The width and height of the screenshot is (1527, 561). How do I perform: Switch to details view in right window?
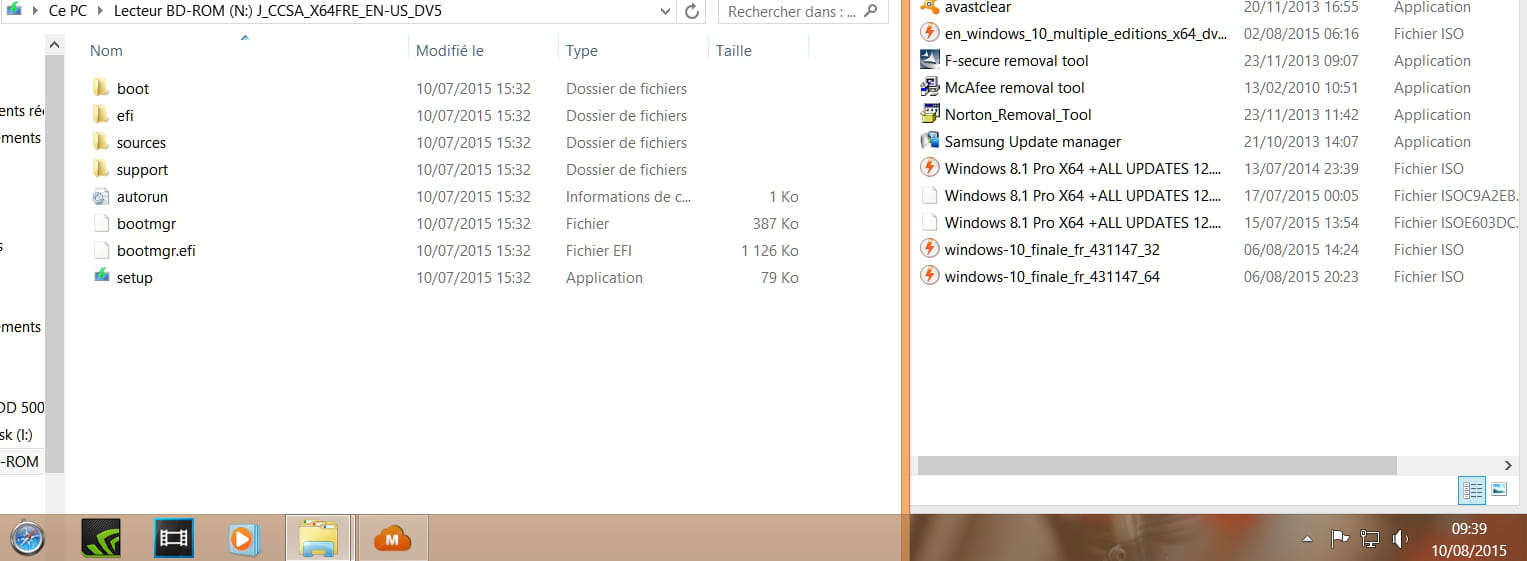click(x=1472, y=489)
